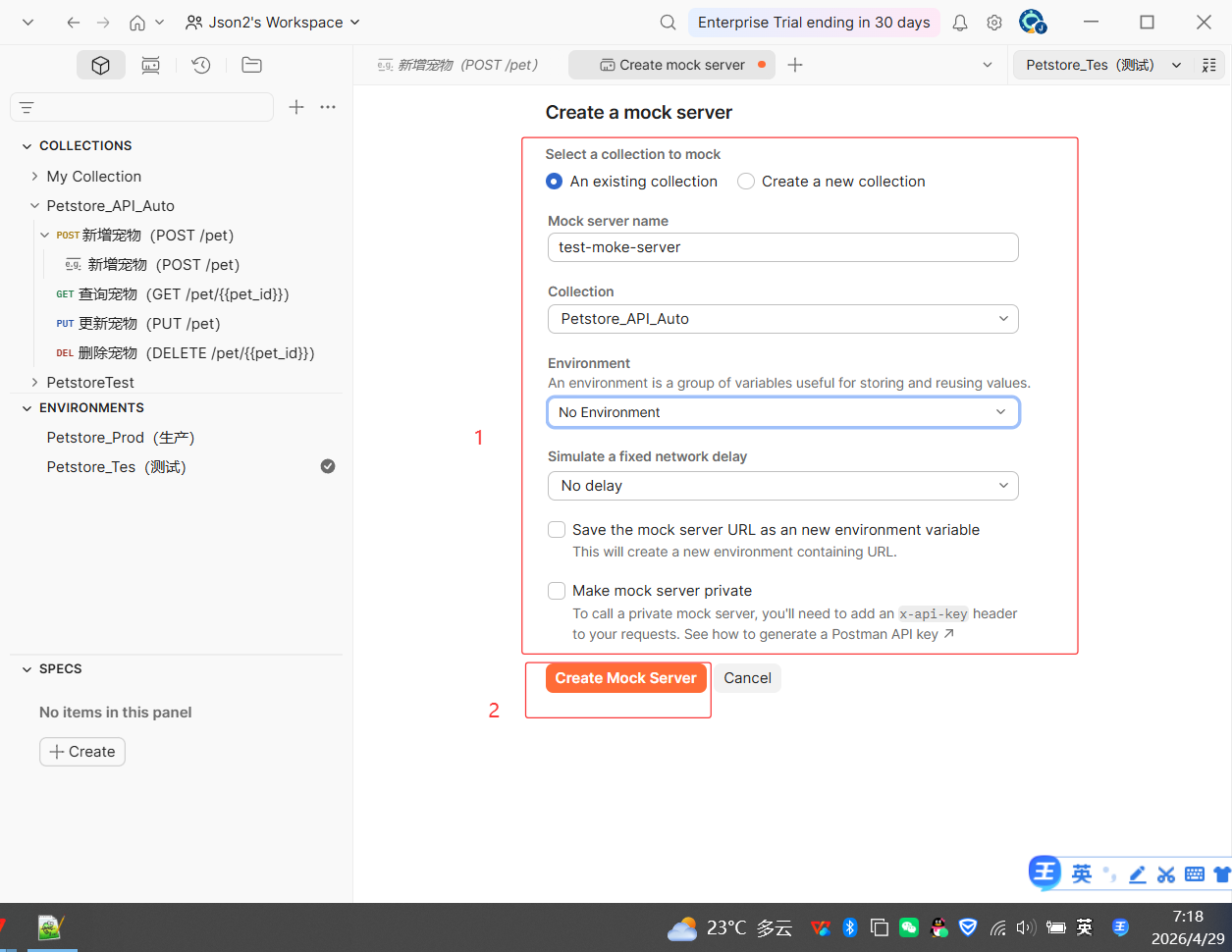Open the search magnifier icon
The height and width of the screenshot is (952, 1232).
668,23
